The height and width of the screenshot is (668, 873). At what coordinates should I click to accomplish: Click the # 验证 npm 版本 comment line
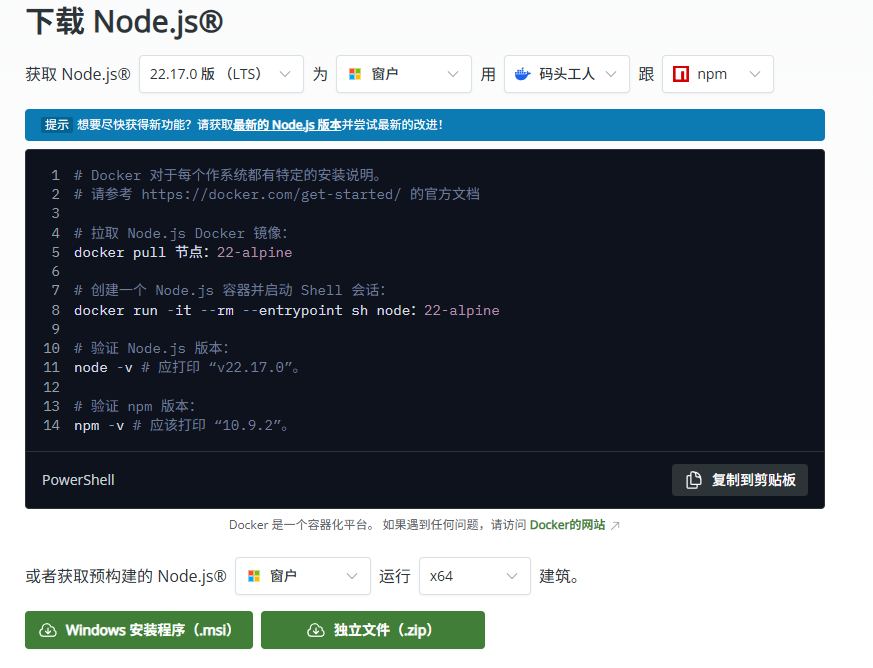tap(135, 406)
